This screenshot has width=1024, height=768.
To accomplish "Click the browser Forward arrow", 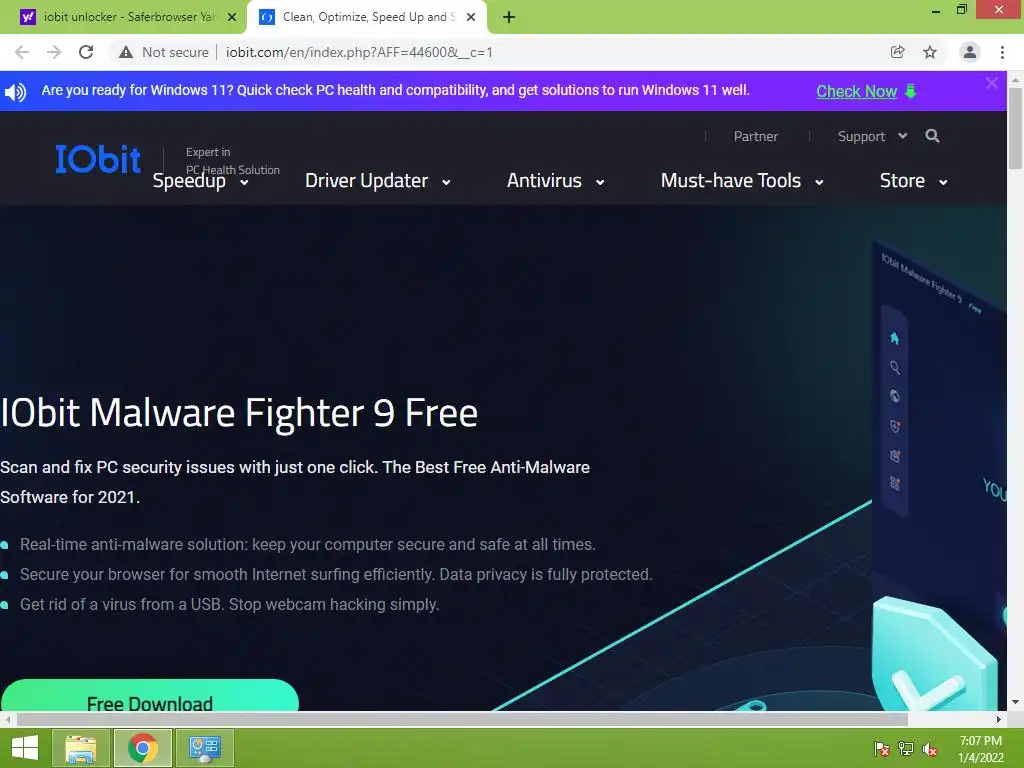I will click(54, 52).
